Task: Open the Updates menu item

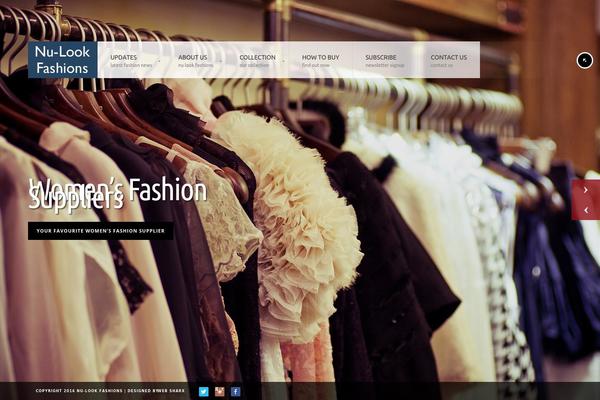Action: point(124,57)
